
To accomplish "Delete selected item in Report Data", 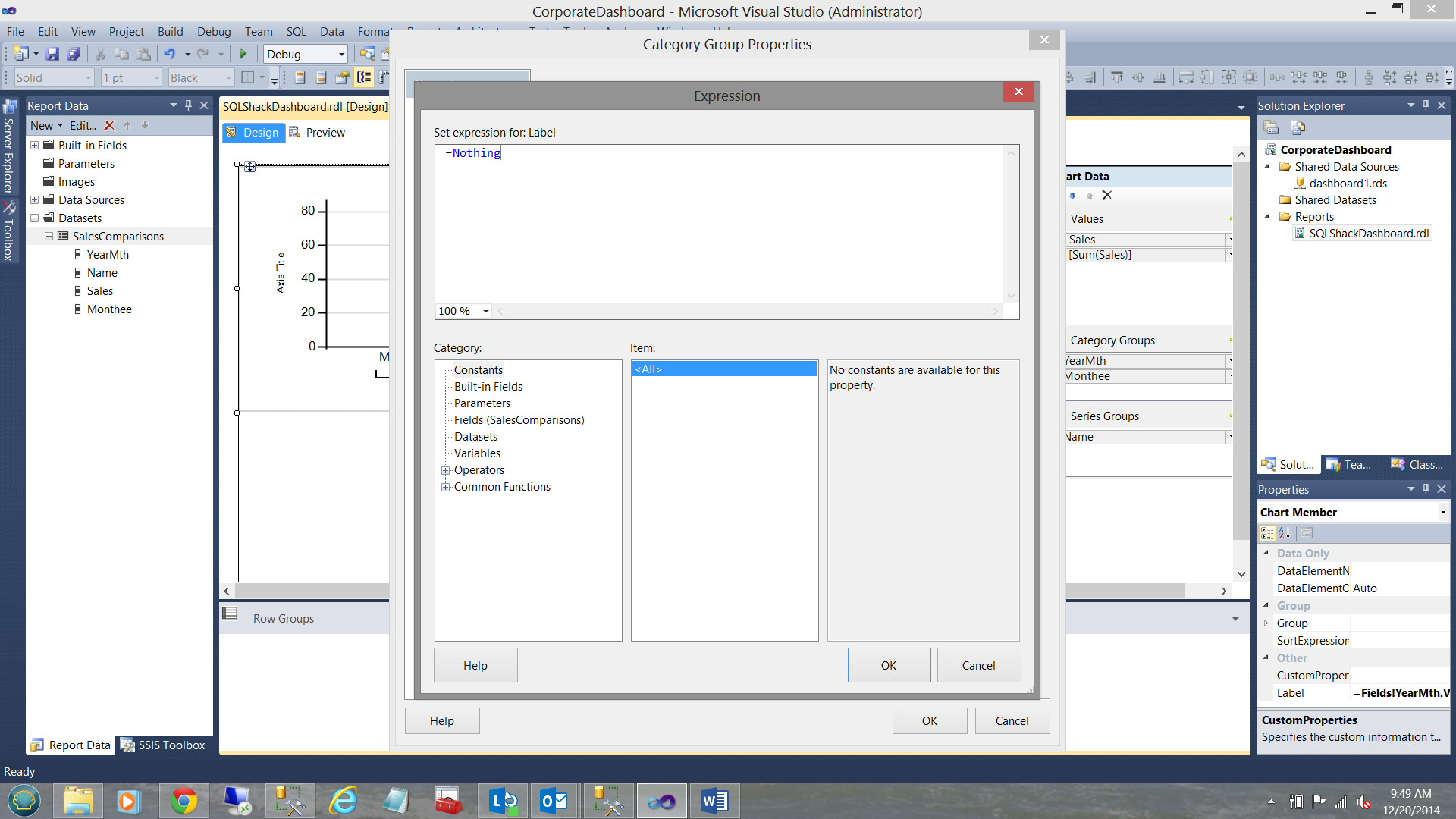I will pos(109,126).
